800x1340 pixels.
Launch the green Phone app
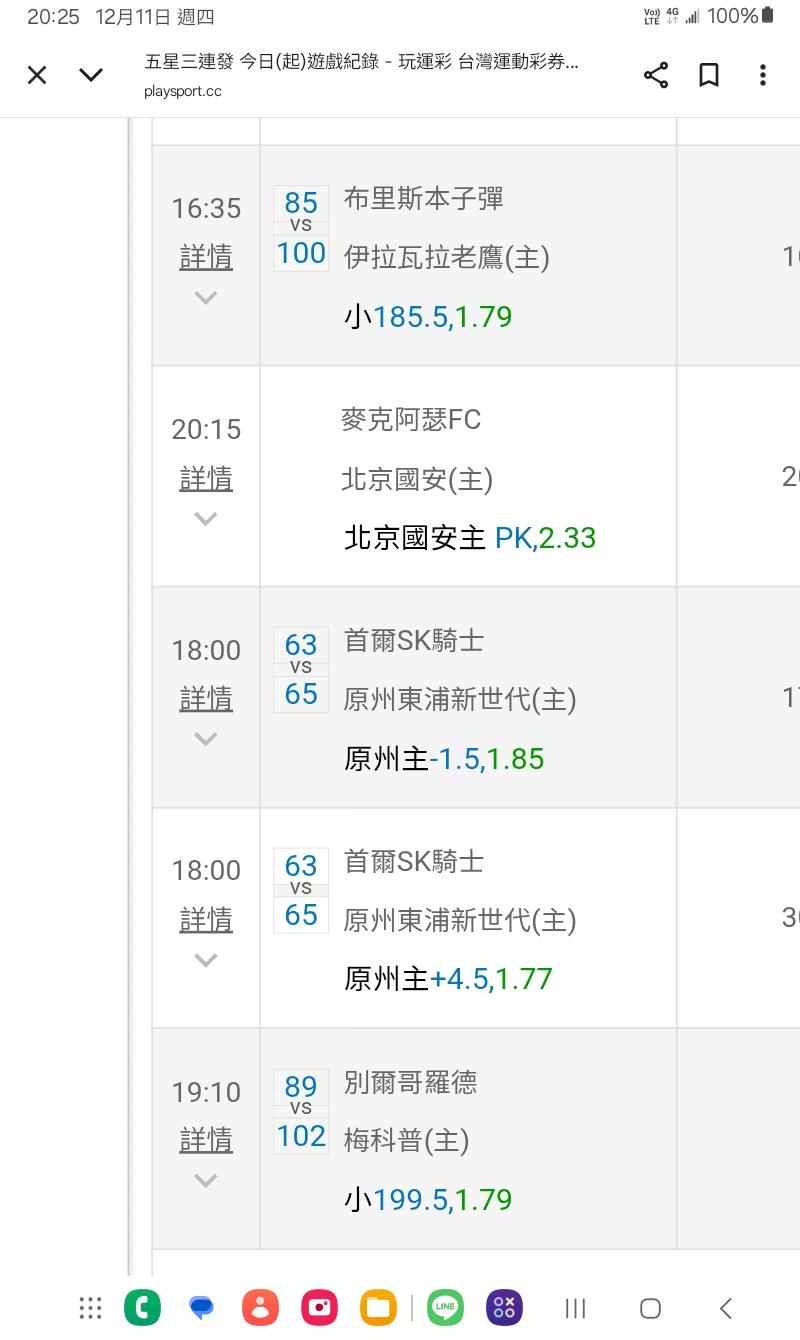(x=142, y=1307)
